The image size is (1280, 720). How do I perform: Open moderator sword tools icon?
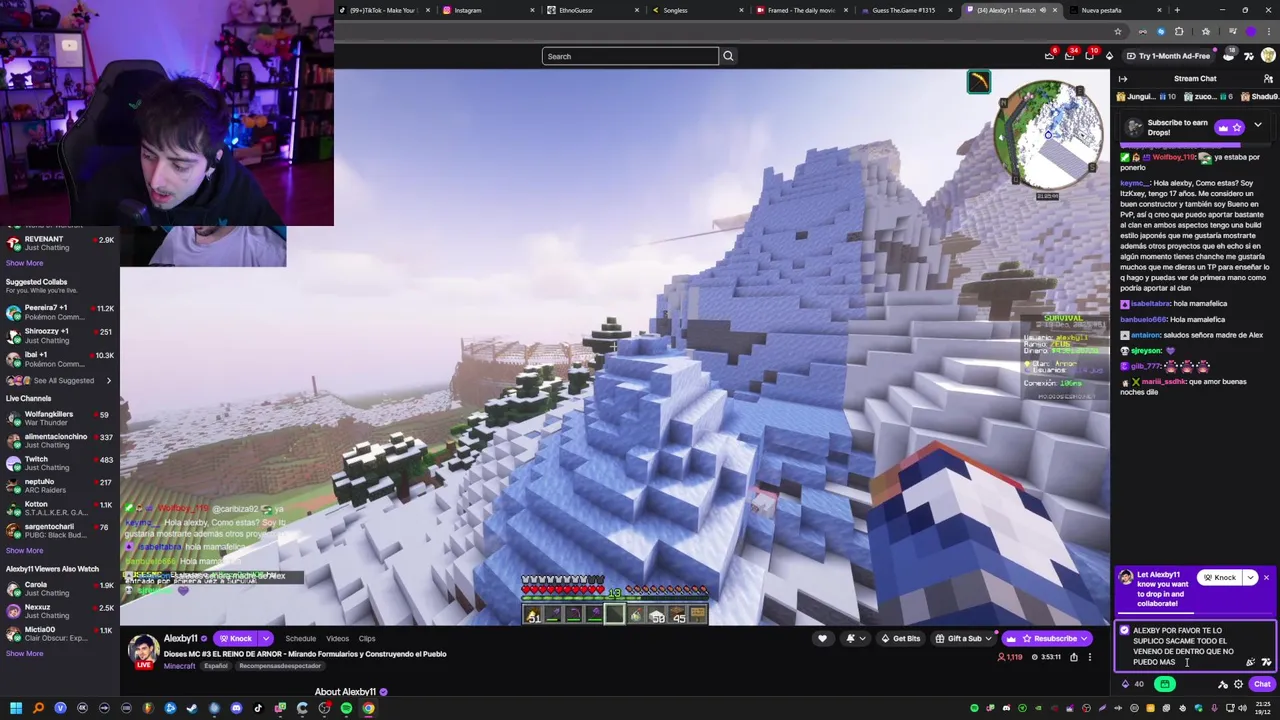[x=1222, y=684]
